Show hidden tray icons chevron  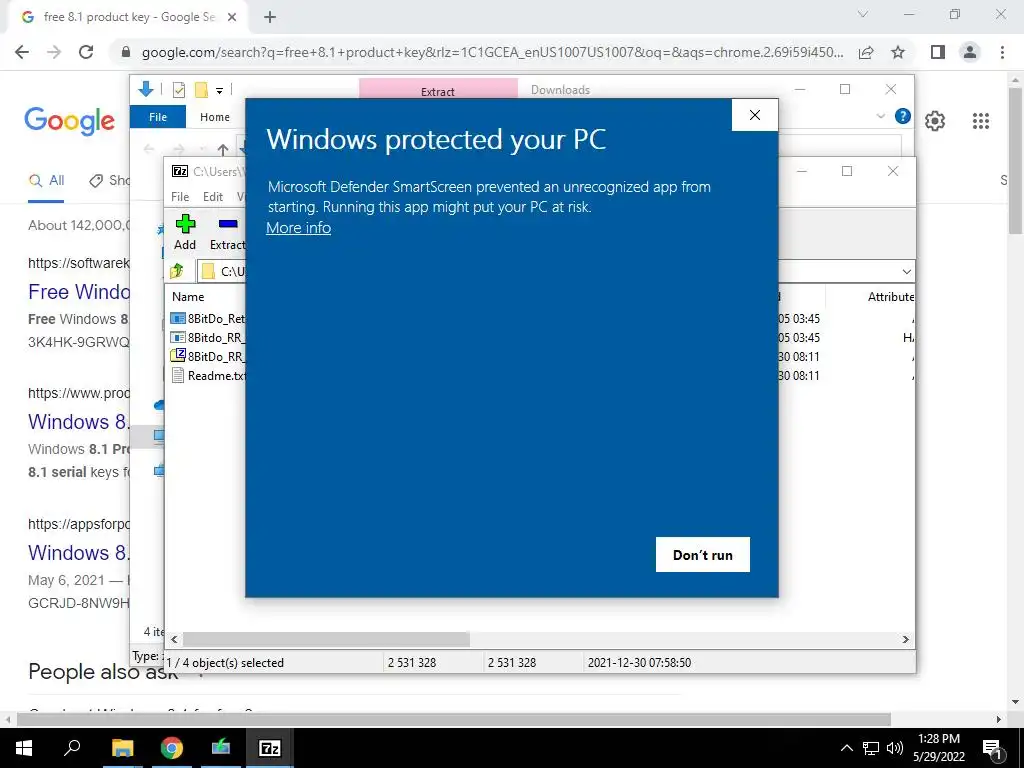846,748
